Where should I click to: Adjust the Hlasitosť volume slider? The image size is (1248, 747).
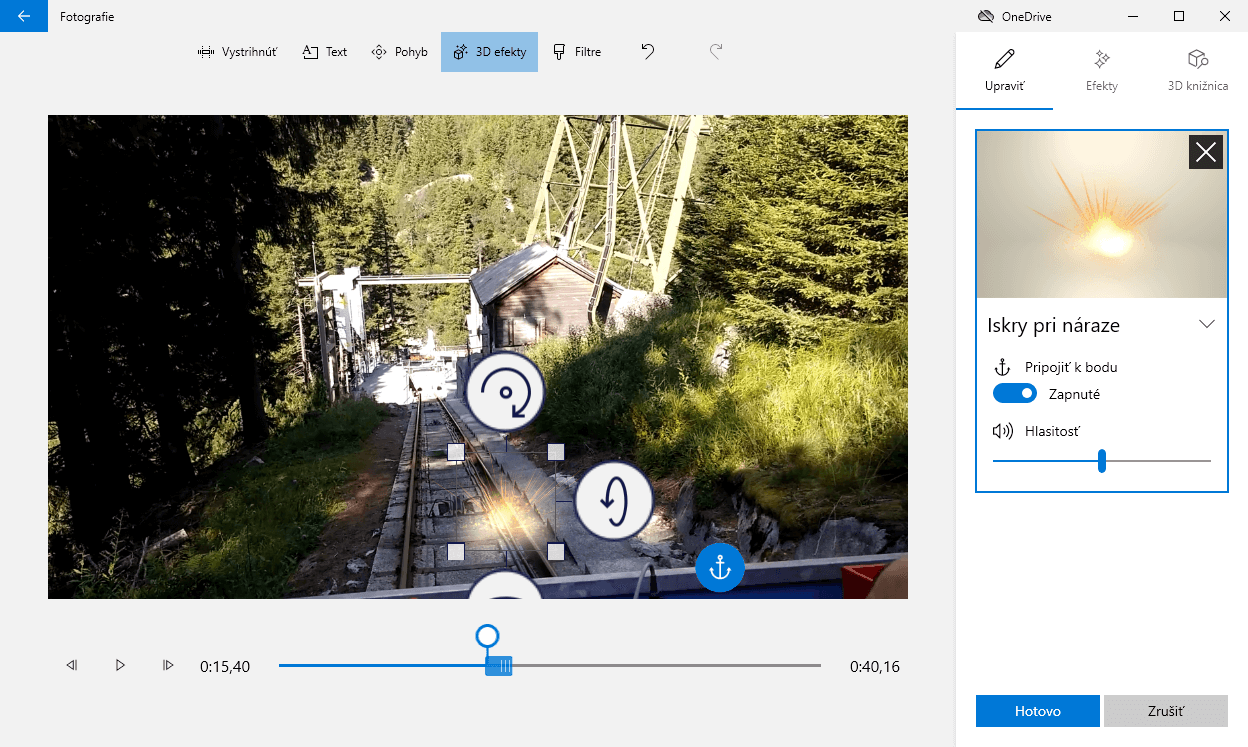pos(1102,461)
